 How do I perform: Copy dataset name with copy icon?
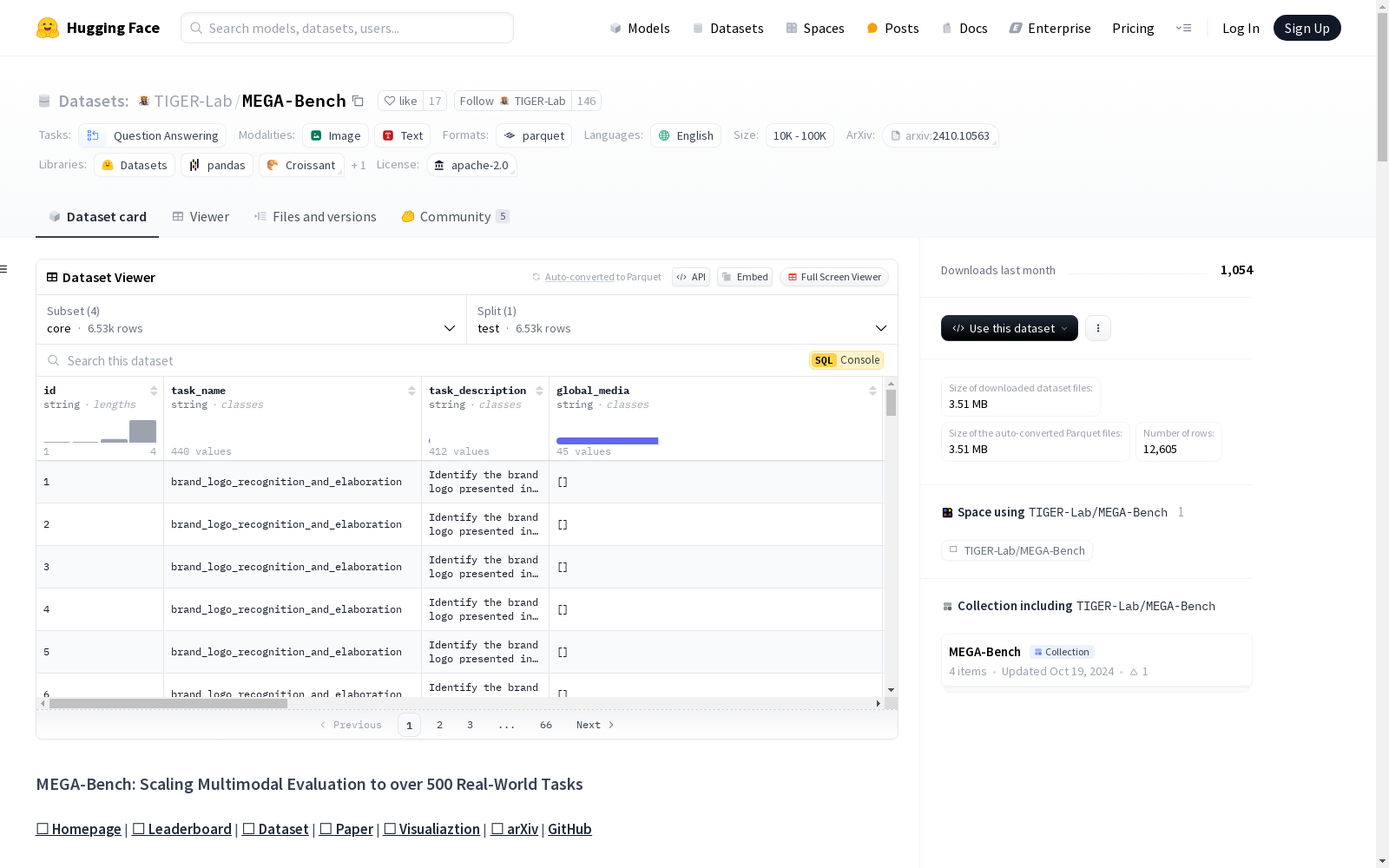pos(358,101)
